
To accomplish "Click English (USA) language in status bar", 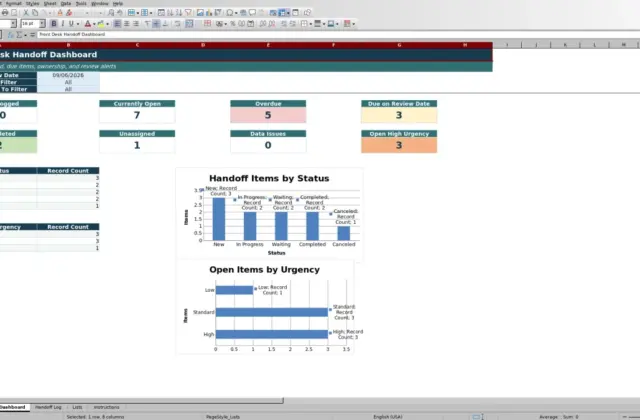I will 388,417.
